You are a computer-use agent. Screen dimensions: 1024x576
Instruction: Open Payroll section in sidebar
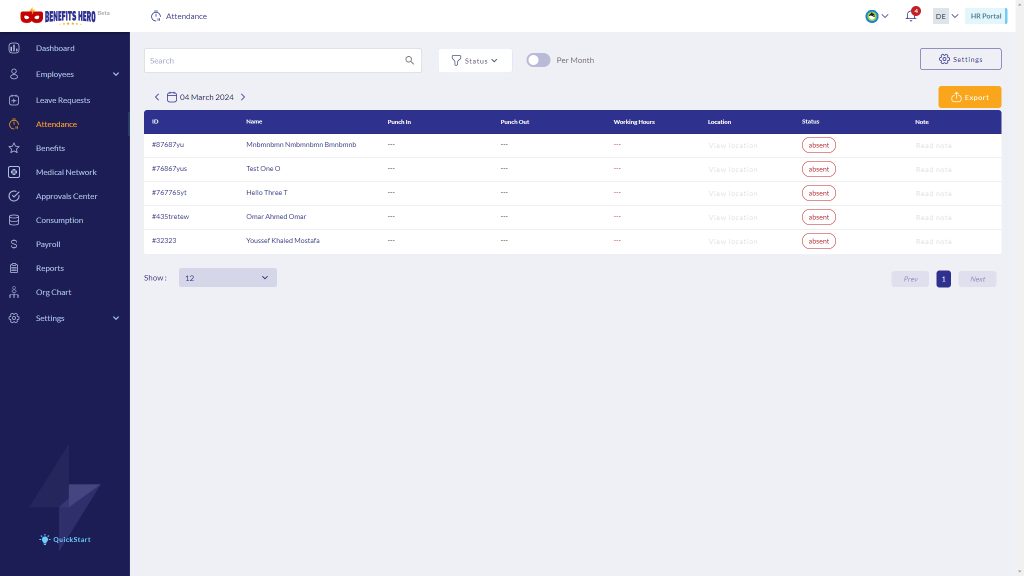pyautogui.click(x=48, y=244)
